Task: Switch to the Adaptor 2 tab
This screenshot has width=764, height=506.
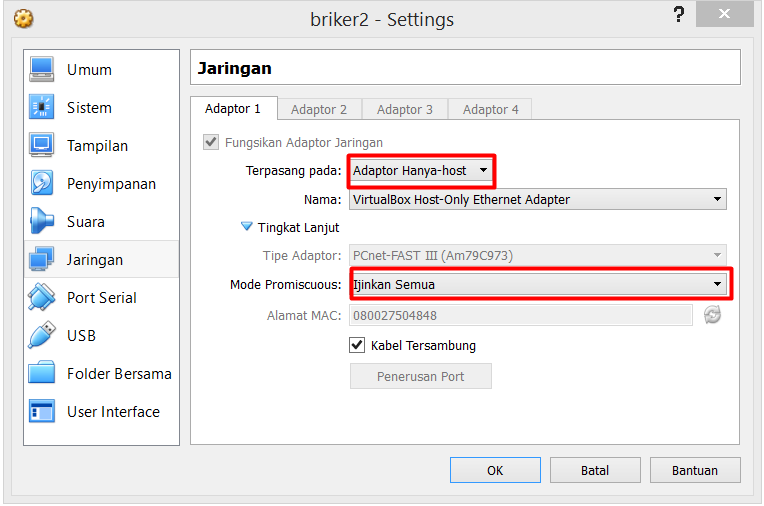Action: tap(319, 109)
